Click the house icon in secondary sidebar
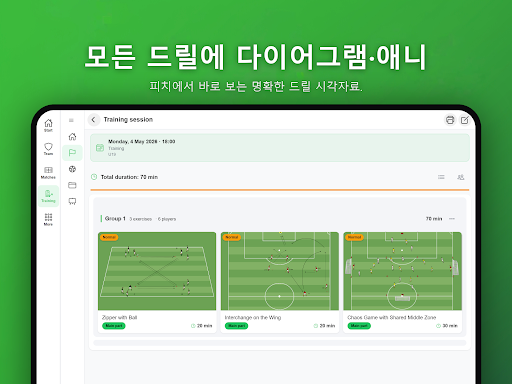This screenshot has width=512, height=384. click(x=72, y=137)
